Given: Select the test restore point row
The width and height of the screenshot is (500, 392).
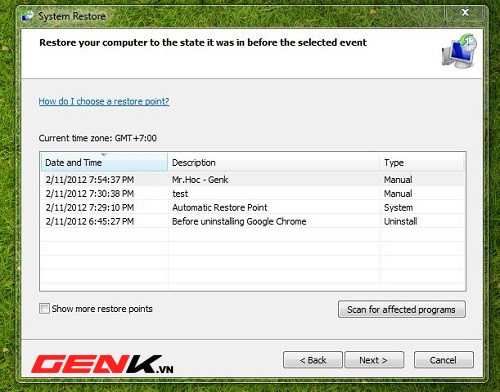Looking at the screenshot, I should click(x=252, y=194).
